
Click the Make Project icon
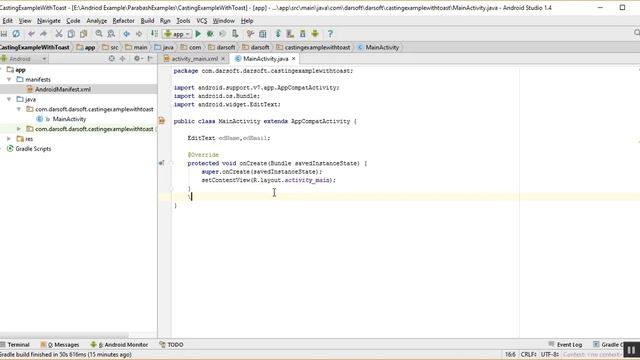pos(154,34)
